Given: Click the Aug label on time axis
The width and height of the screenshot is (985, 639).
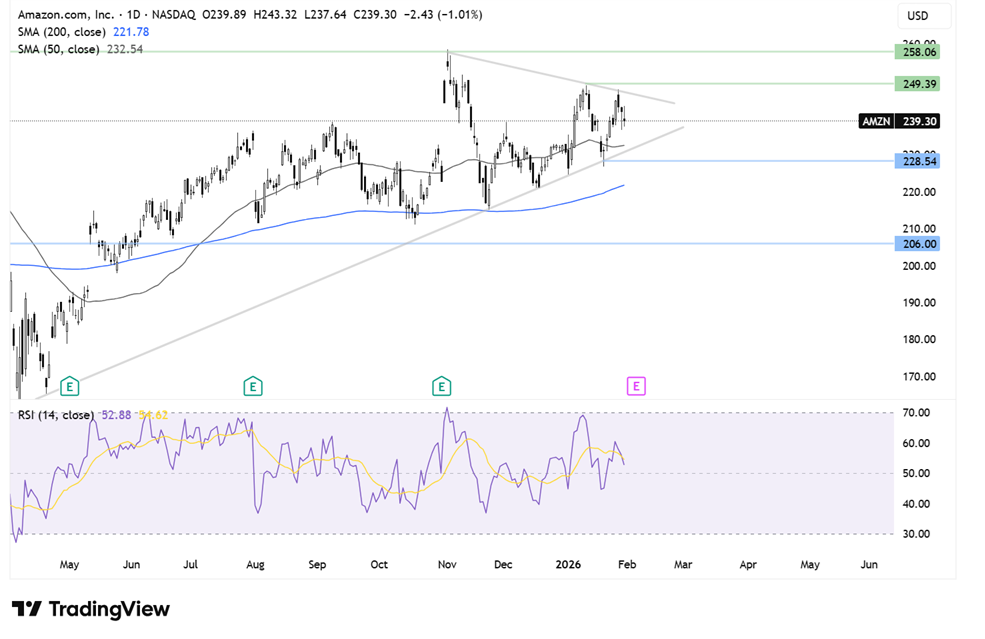Looking at the screenshot, I should point(255,564).
